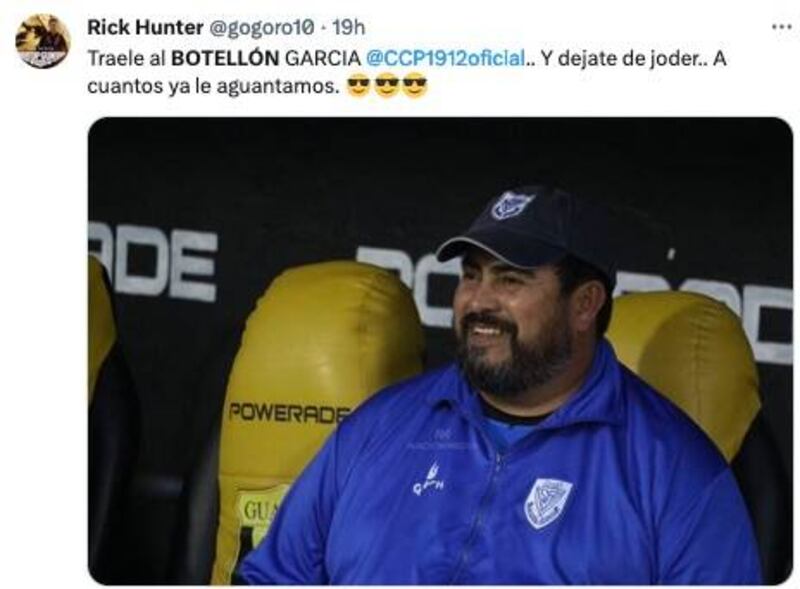800x589 pixels.
Task: Click the badge on the dark cap
Action: [x=512, y=205]
